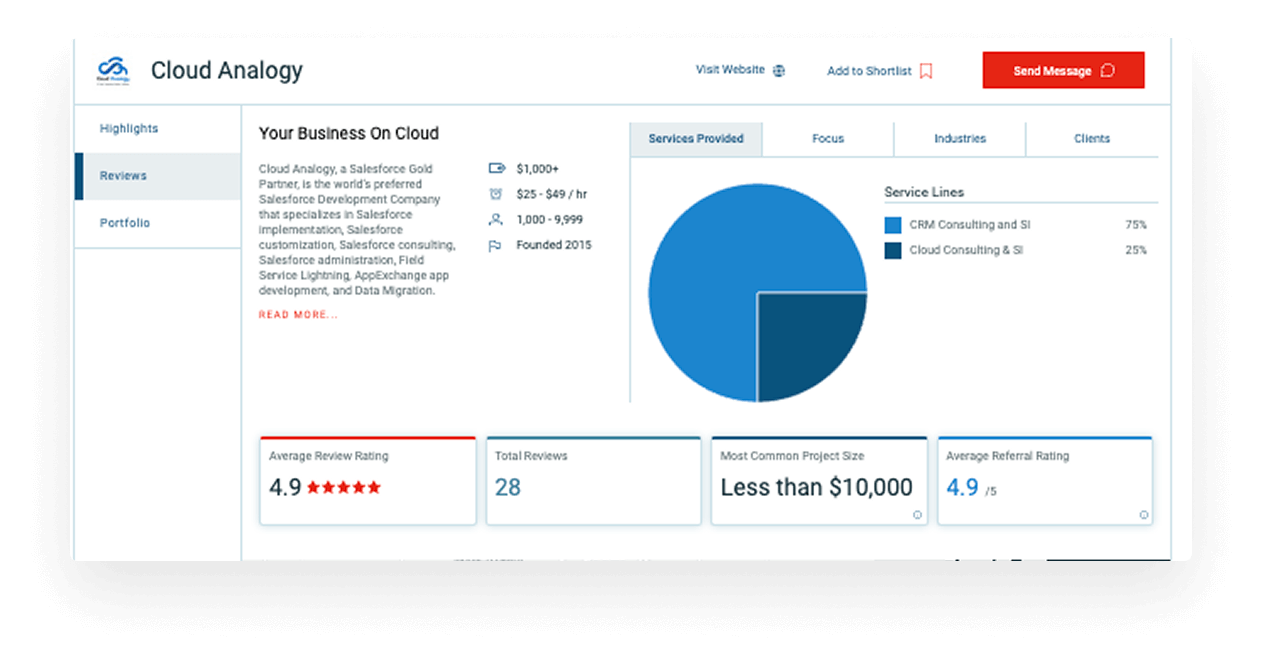Click the 4.9 referral rating value
Screen dimensions: 1262x663
pyautogui.click(x=962, y=487)
